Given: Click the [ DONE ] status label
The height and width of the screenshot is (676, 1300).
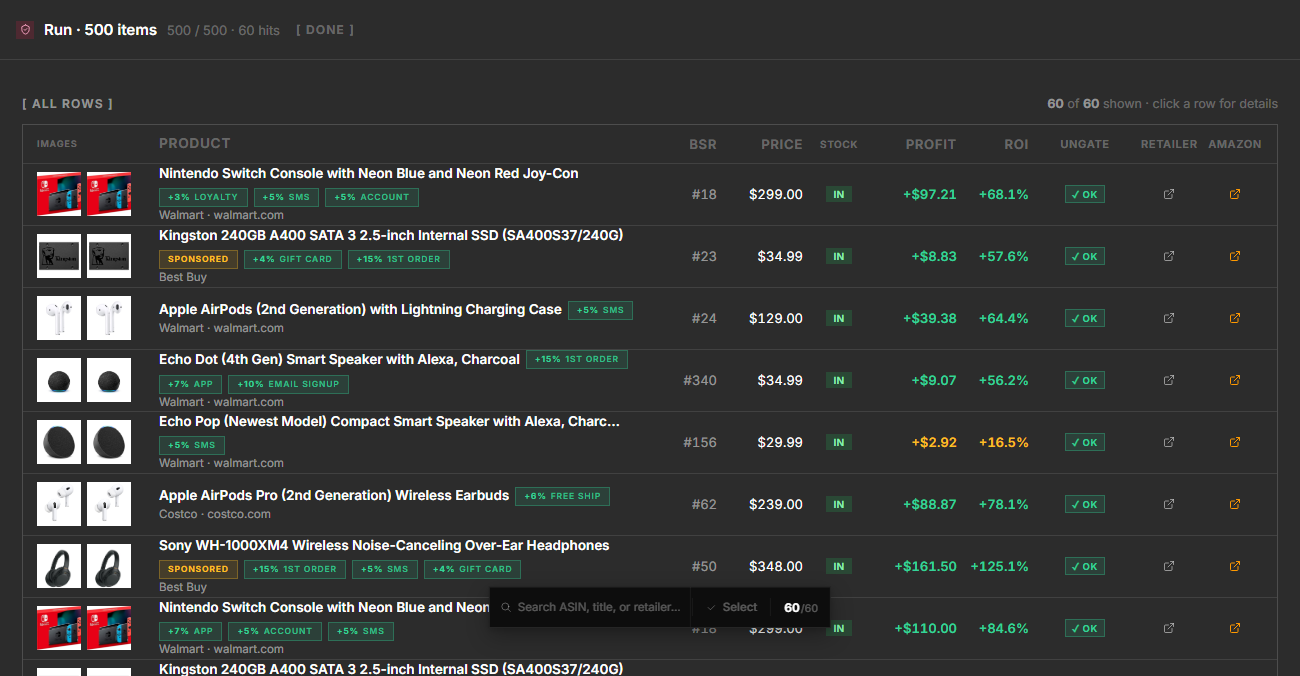Looking at the screenshot, I should click(325, 30).
